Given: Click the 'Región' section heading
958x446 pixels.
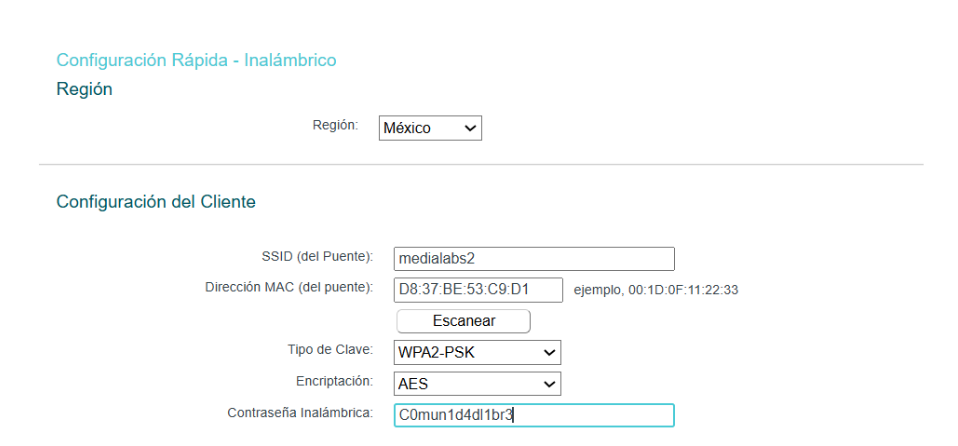Looking at the screenshot, I should (84, 90).
